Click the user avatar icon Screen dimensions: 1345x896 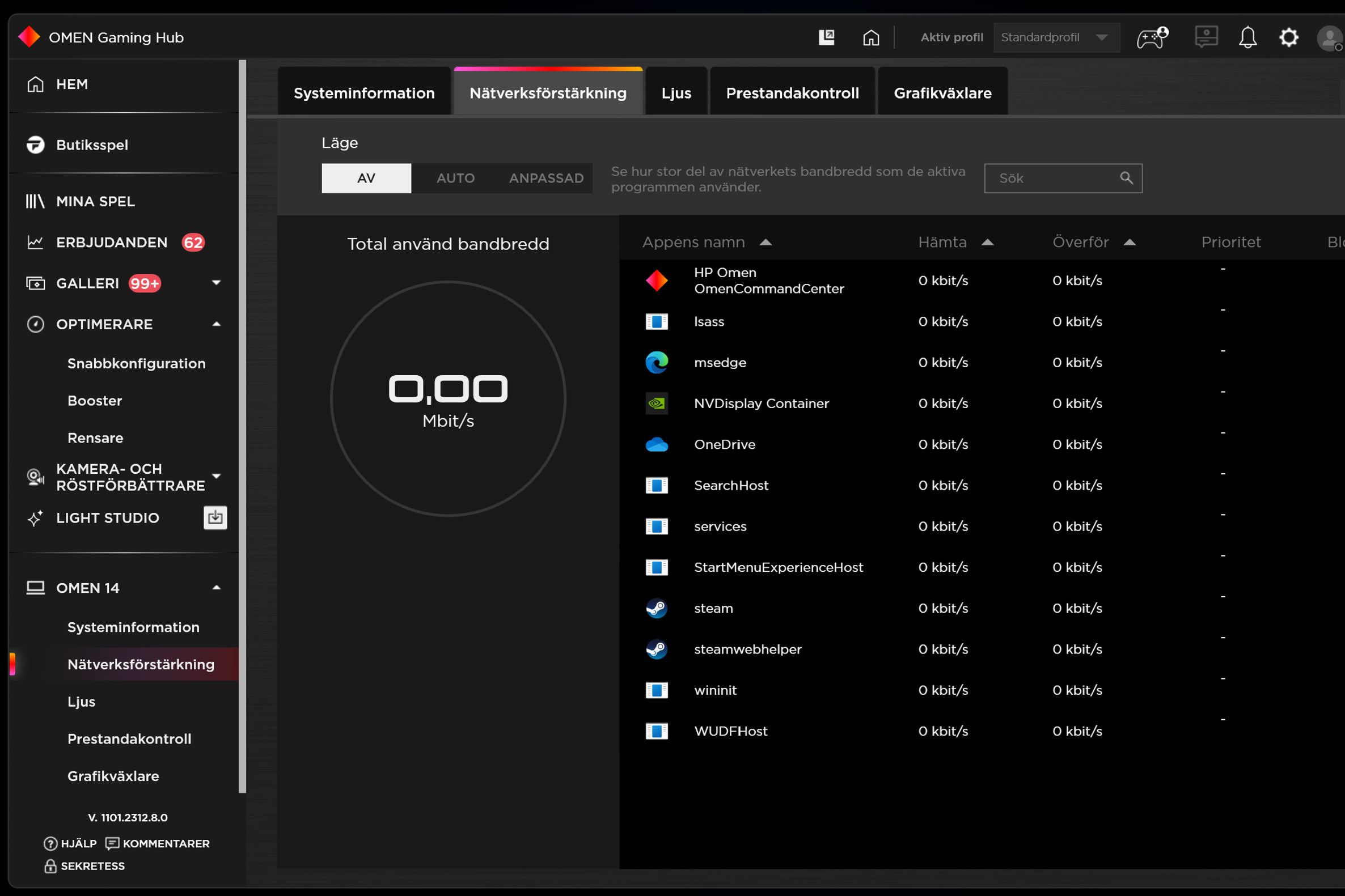1329,39
